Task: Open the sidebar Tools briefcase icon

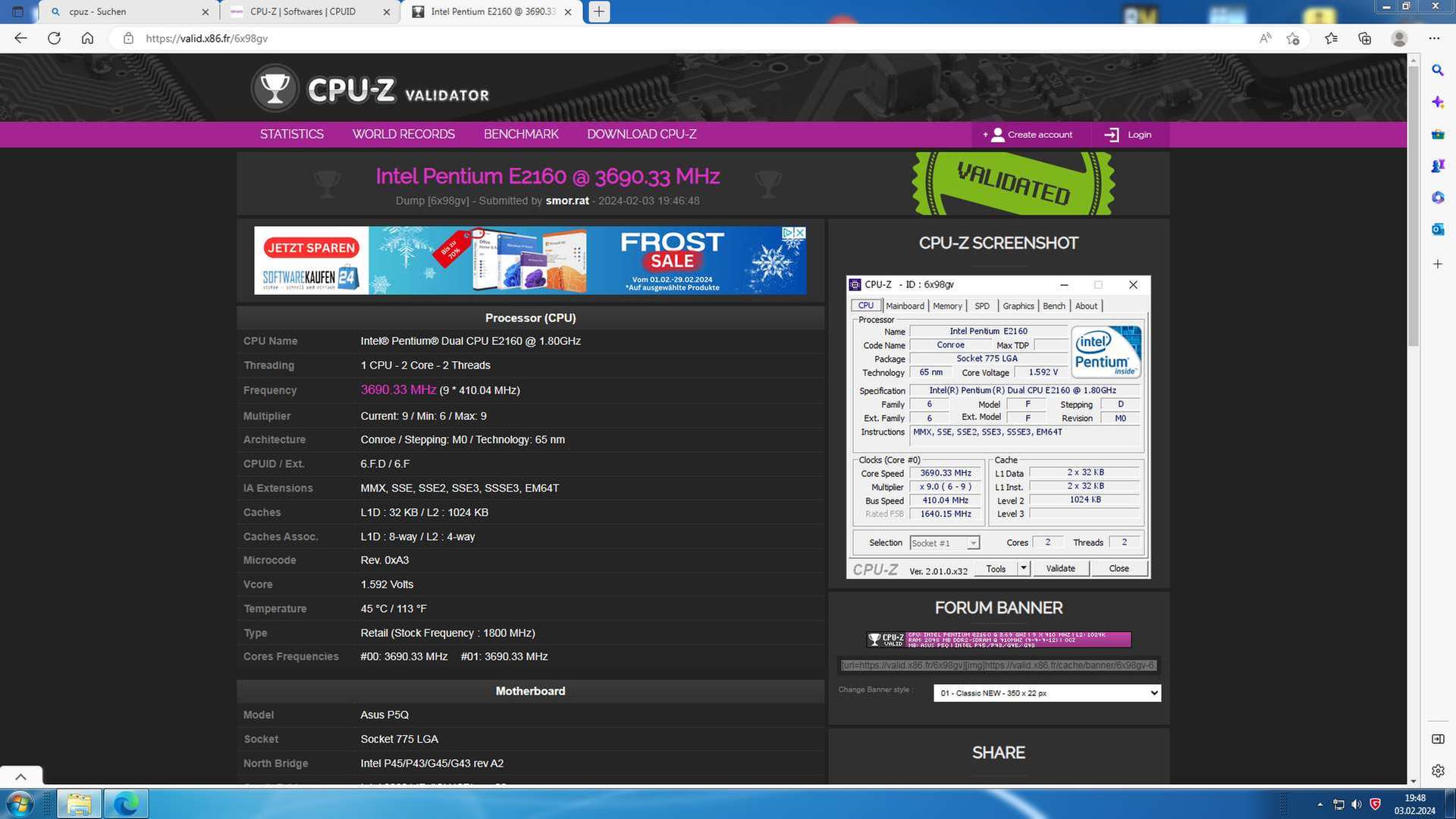Action: point(1438,134)
